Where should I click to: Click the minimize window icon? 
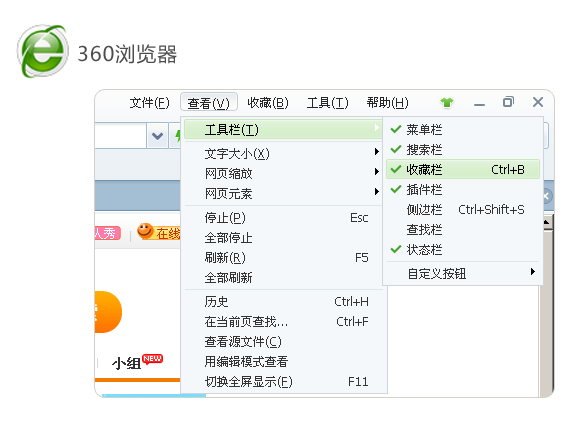coord(479,105)
